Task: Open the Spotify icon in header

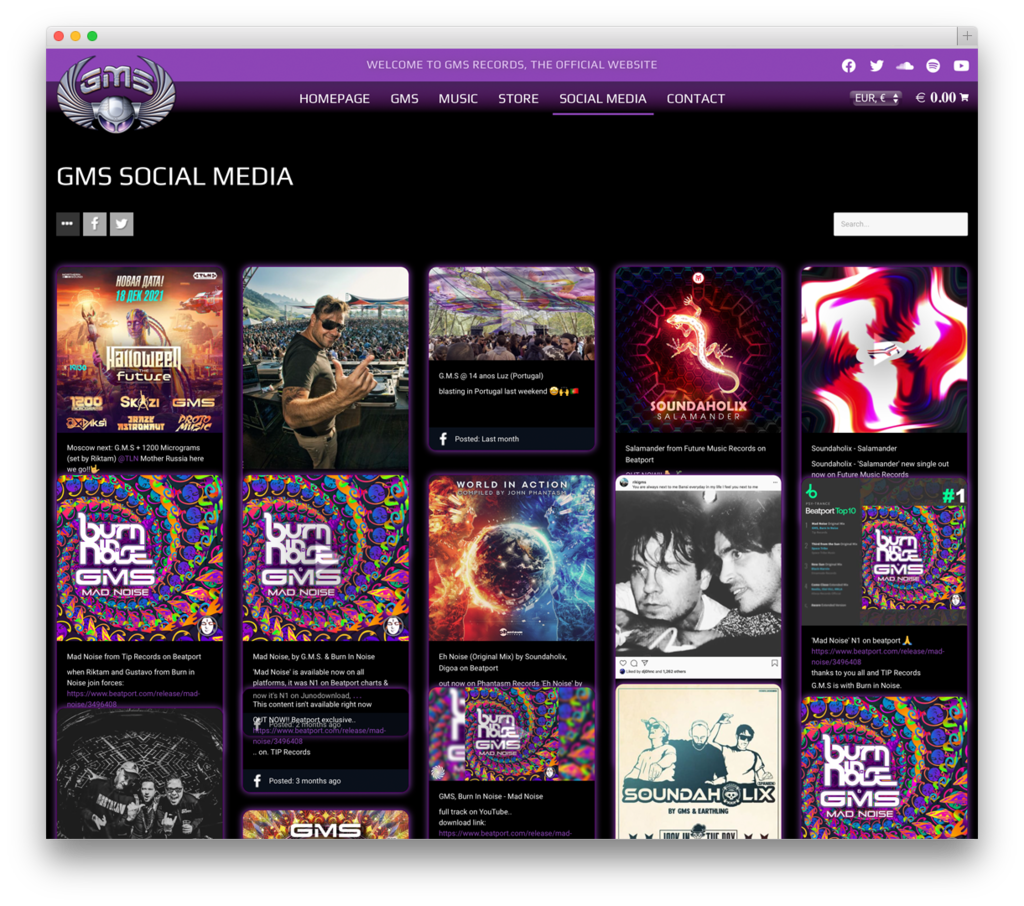Action: click(933, 65)
